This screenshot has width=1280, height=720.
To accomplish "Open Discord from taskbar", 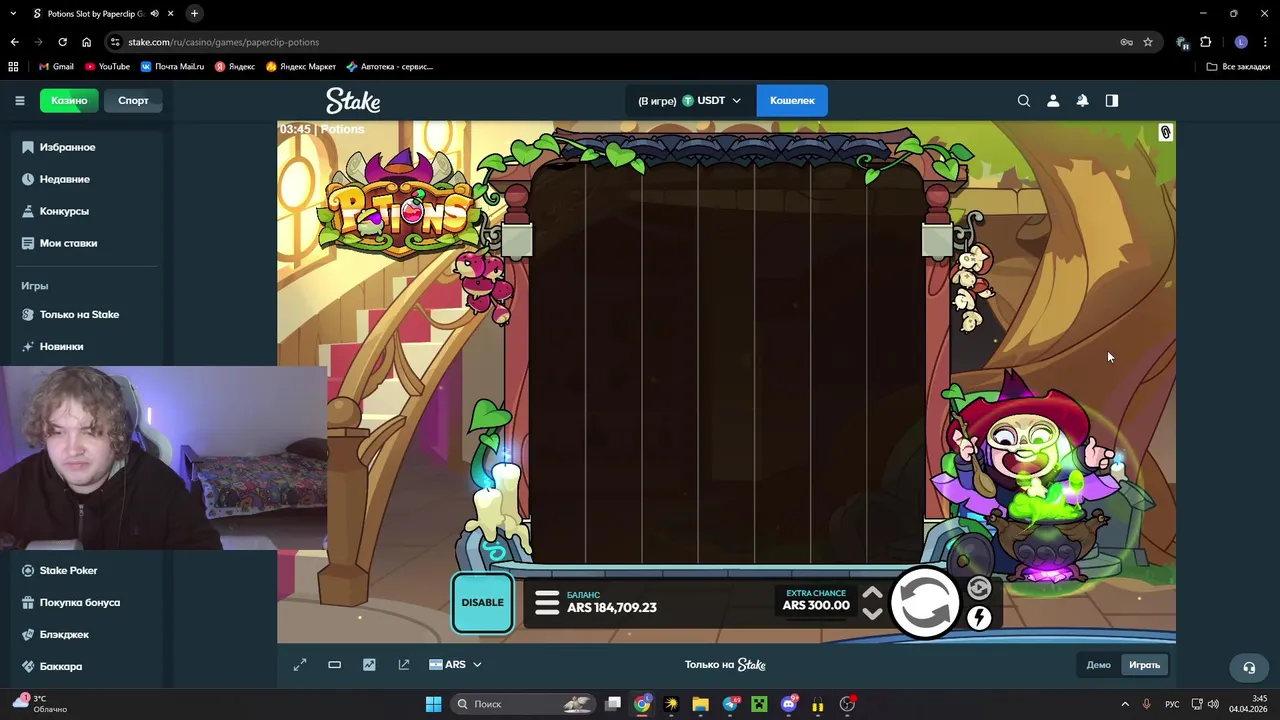I will [x=788, y=704].
